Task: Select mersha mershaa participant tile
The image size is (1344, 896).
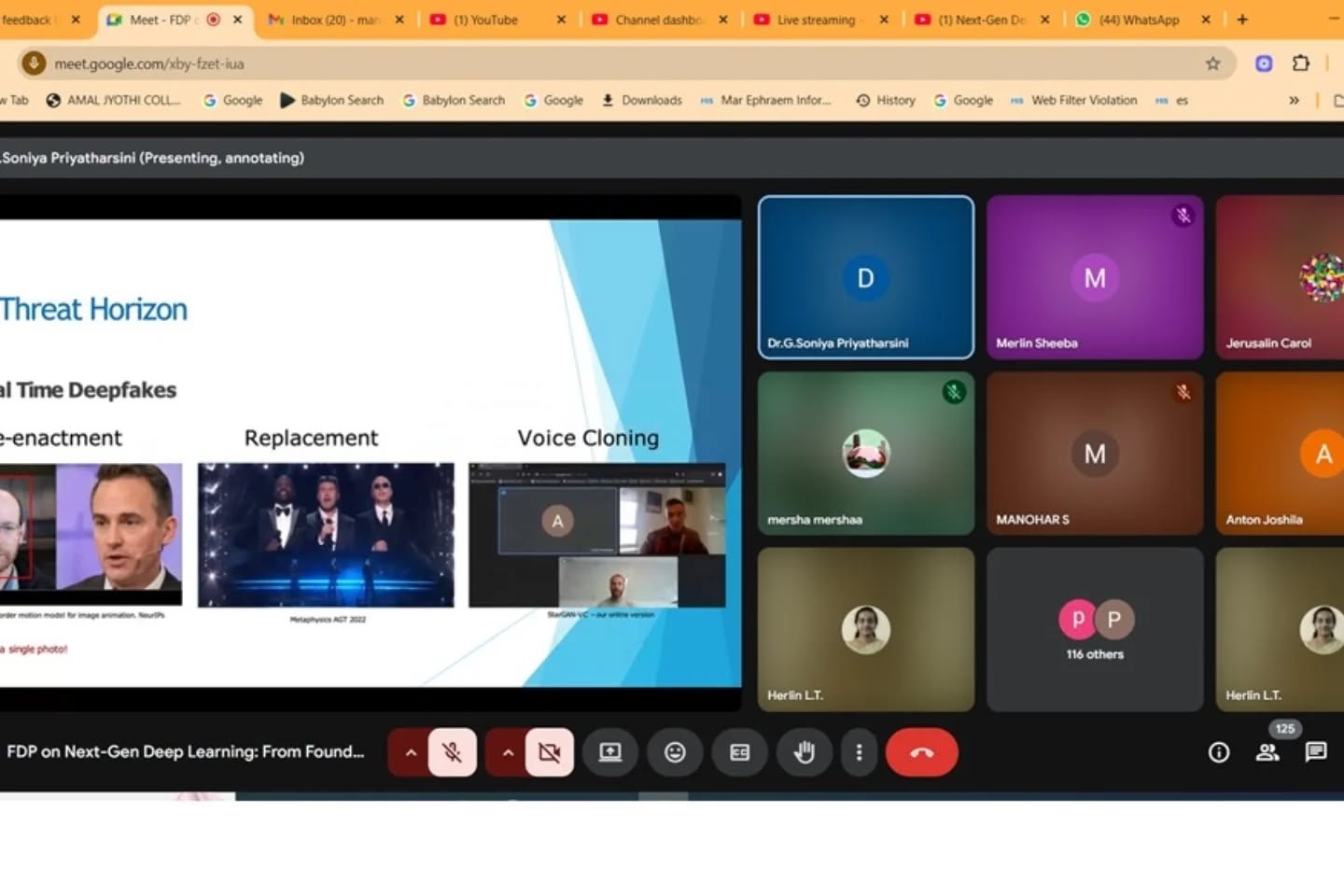Action: click(x=866, y=454)
